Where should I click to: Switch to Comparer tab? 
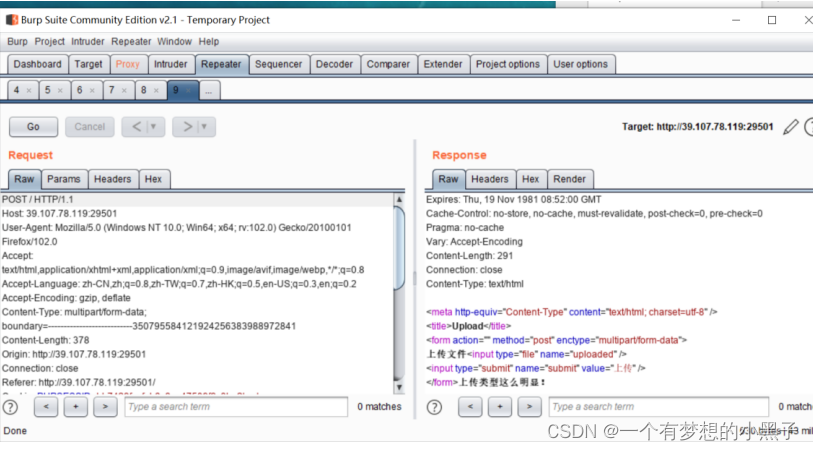tap(388, 64)
